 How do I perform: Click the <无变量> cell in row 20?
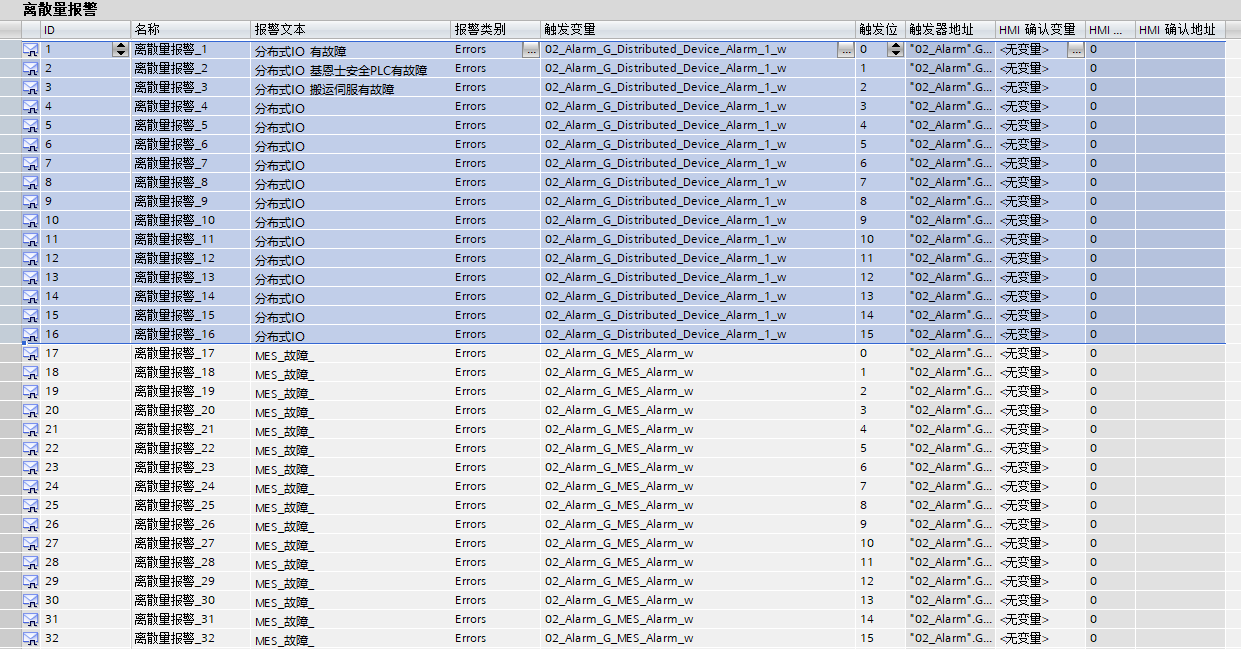[x=1040, y=410]
